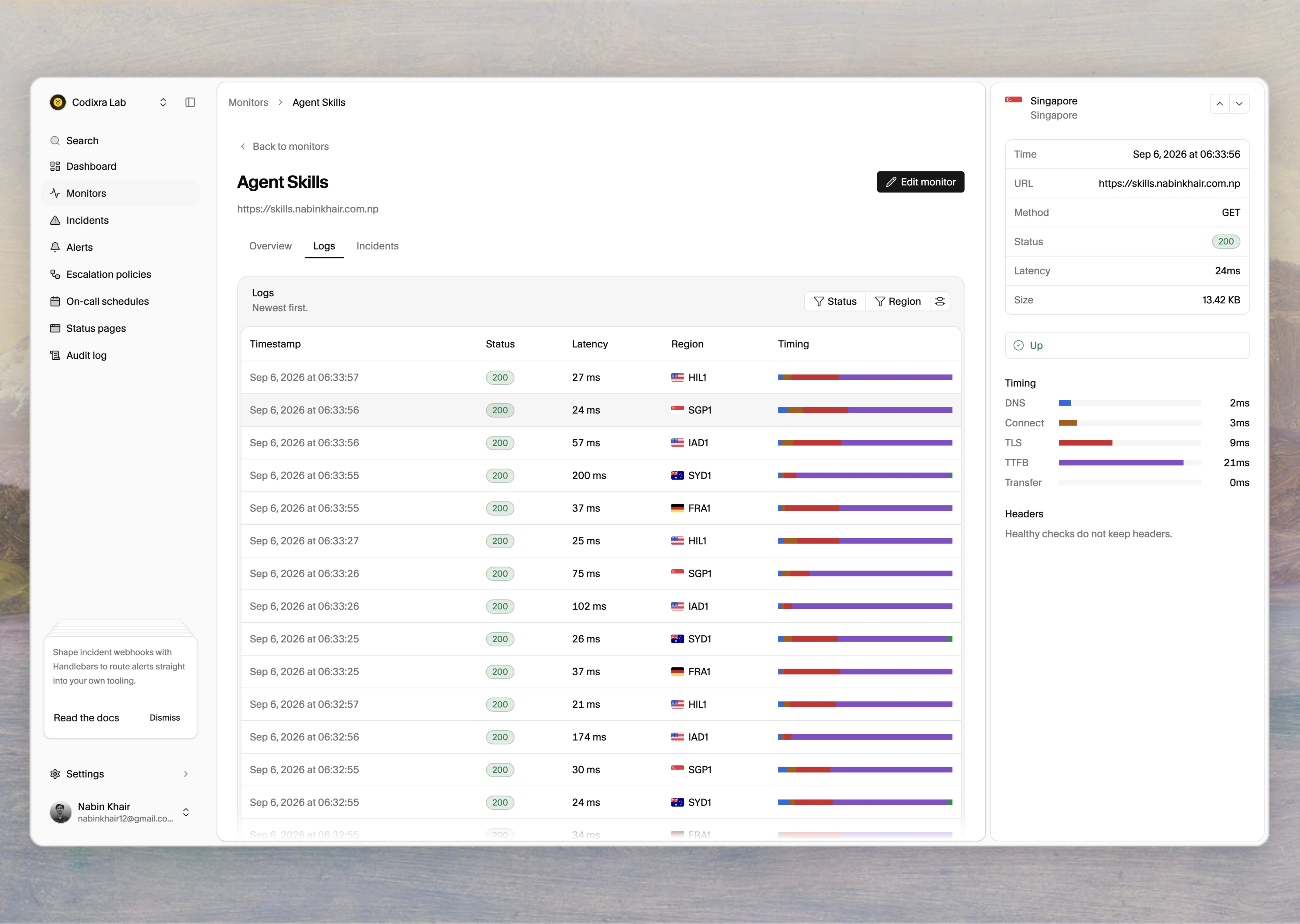Click the Monitors breadcrumb link
The image size is (1300, 924).
coord(248,102)
